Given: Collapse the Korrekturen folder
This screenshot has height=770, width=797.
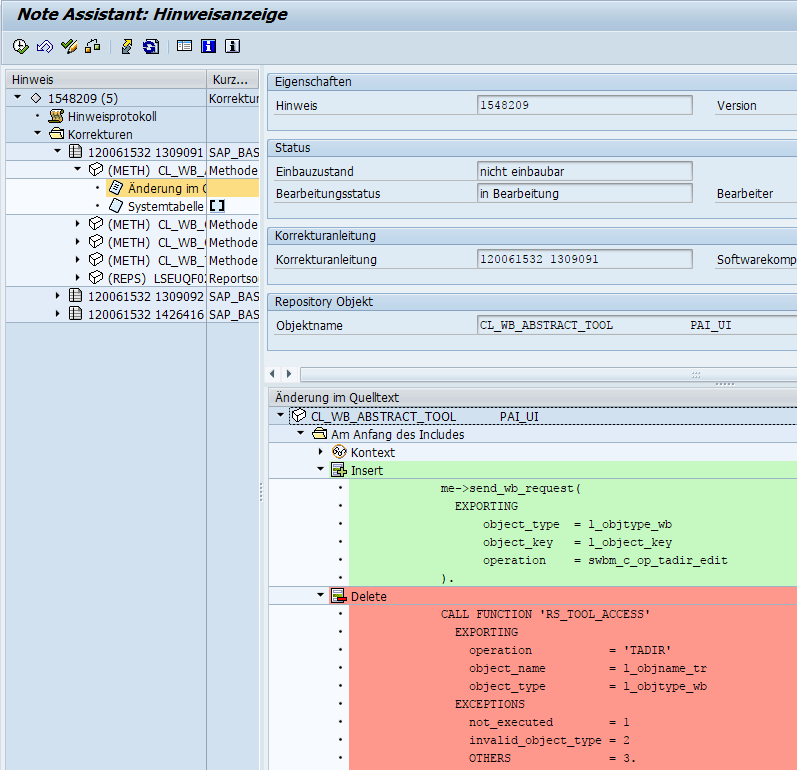Looking at the screenshot, I should click(x=38, y=133).
